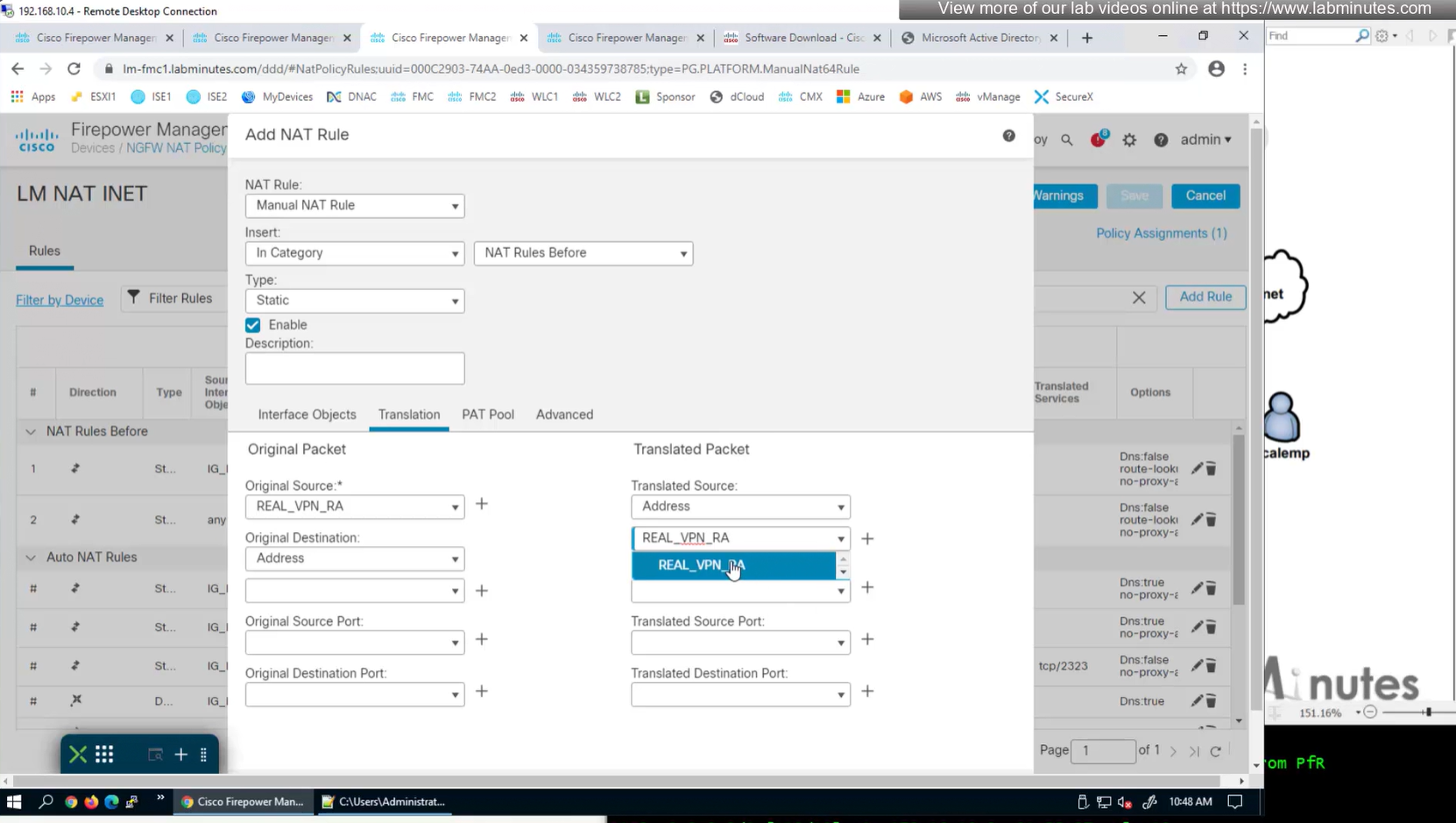
Task: Open the settings gear in Firepower header
Action: 1129,140
